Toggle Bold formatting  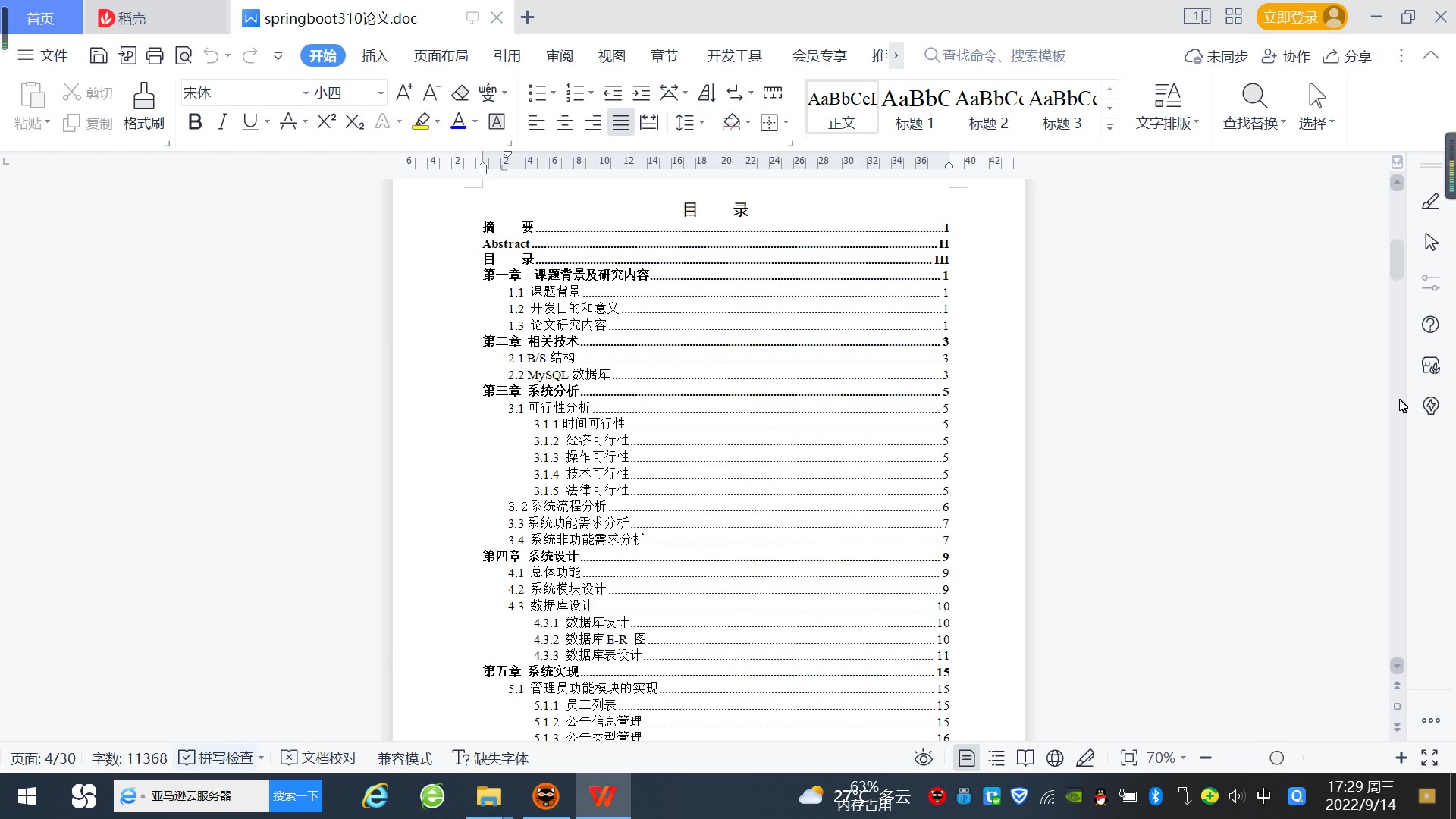[x=195, y=121]
